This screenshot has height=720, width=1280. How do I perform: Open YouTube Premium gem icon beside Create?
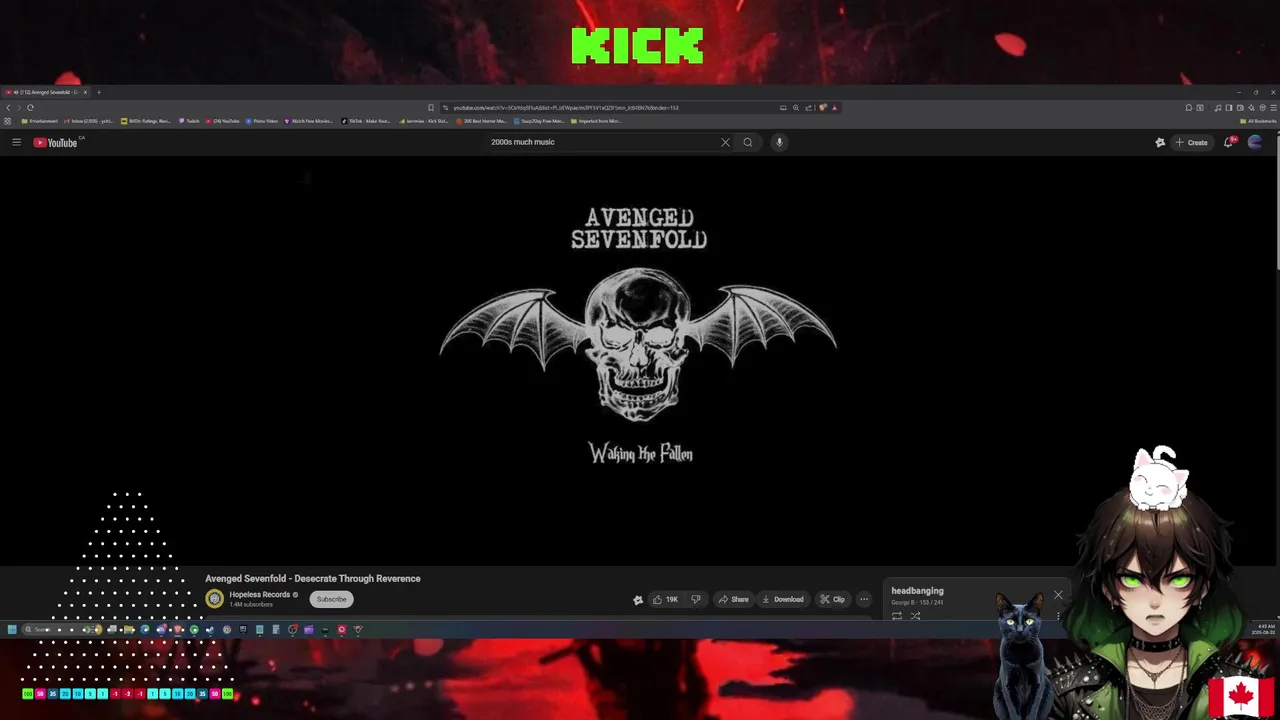(x=1160, y=142)
